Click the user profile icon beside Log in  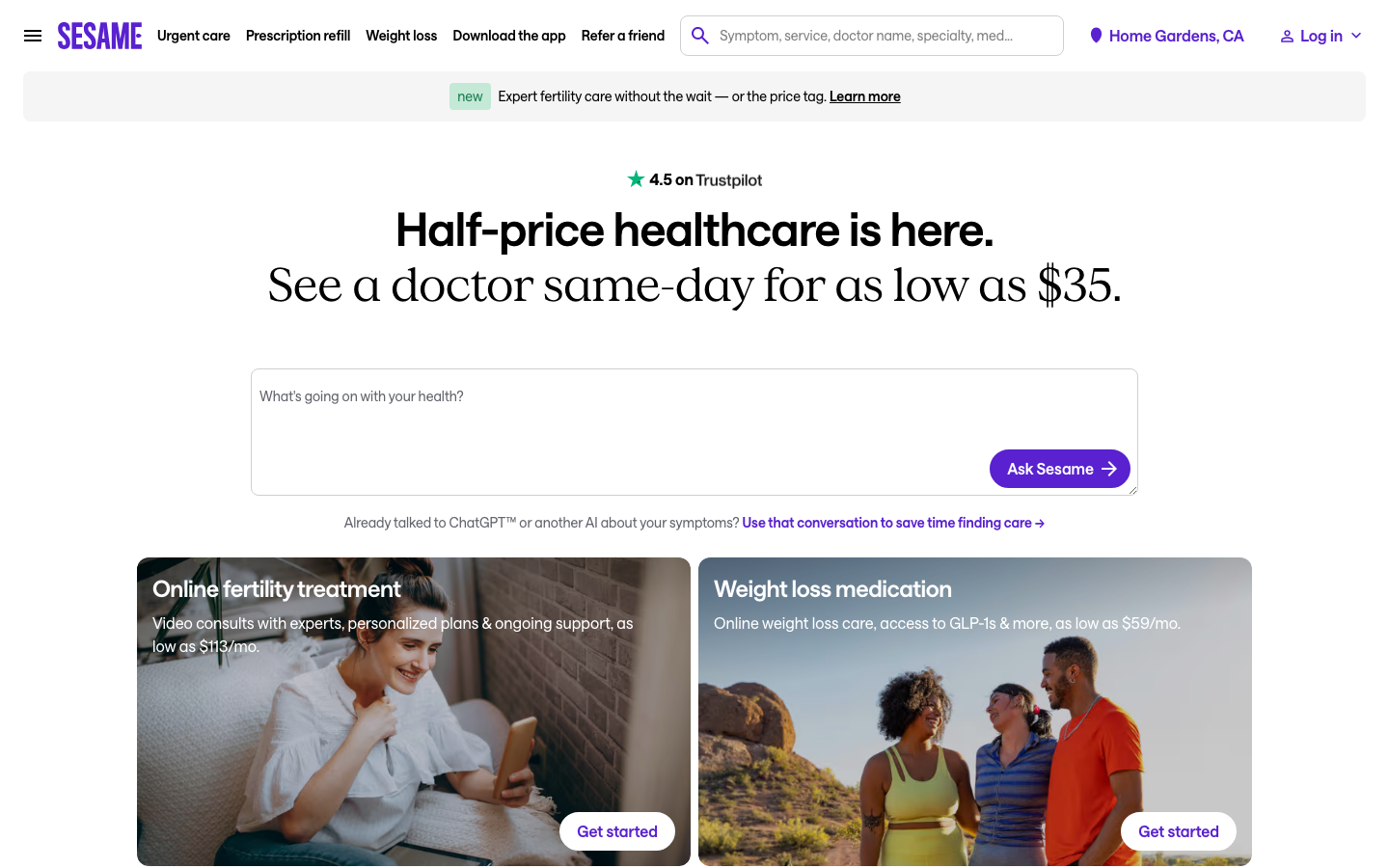tap(1287, 36)
